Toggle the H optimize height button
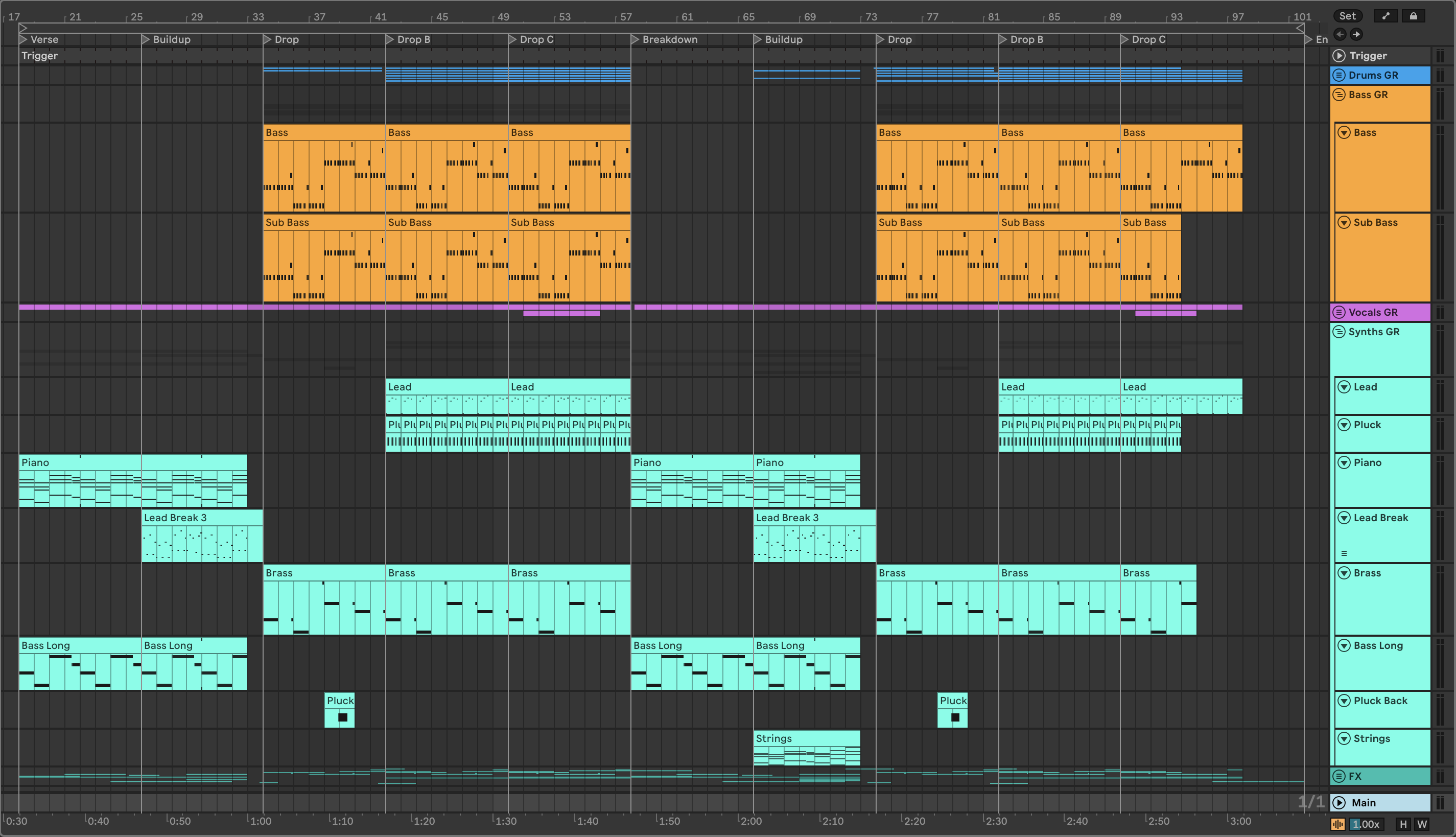This screenshot has width=1456, height=837. (1403, 824)
